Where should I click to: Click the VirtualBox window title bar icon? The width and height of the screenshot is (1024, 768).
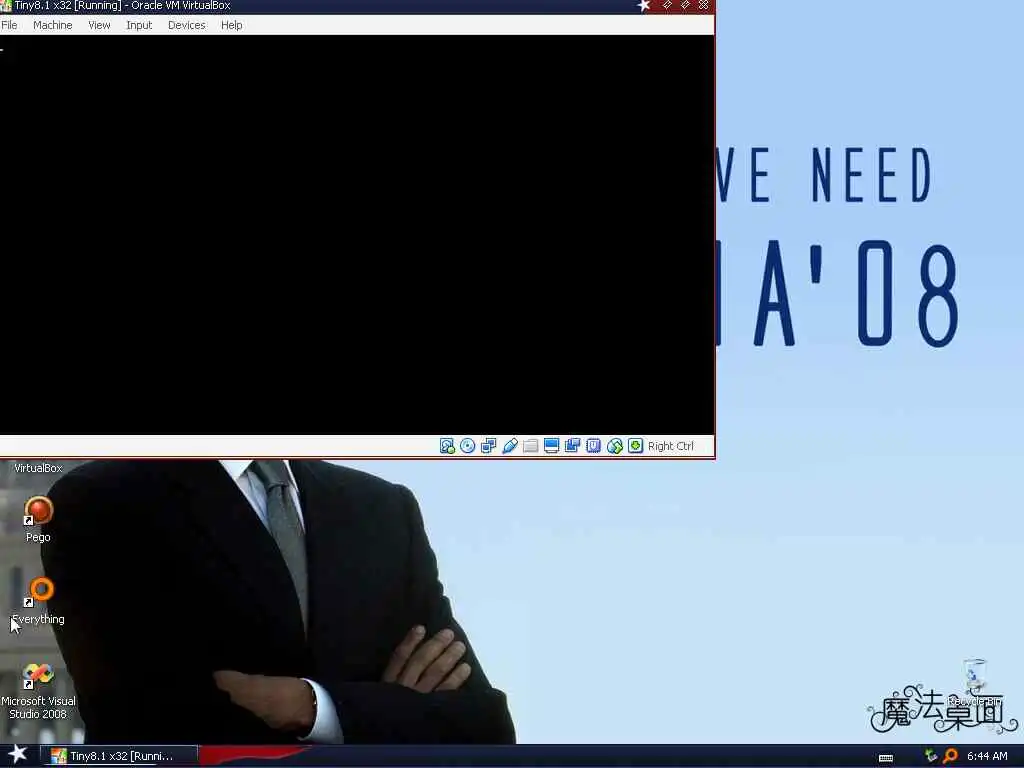6,6
